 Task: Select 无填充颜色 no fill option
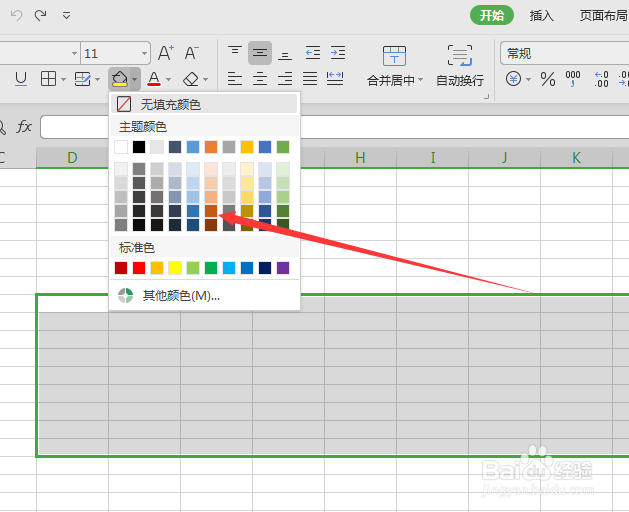[204, 104]
